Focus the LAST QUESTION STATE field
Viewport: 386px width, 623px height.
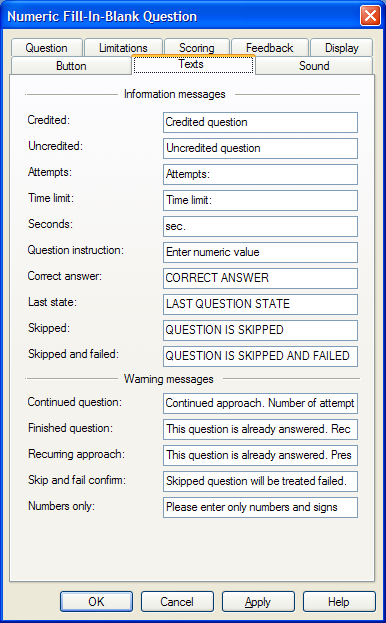pos(260,304)
